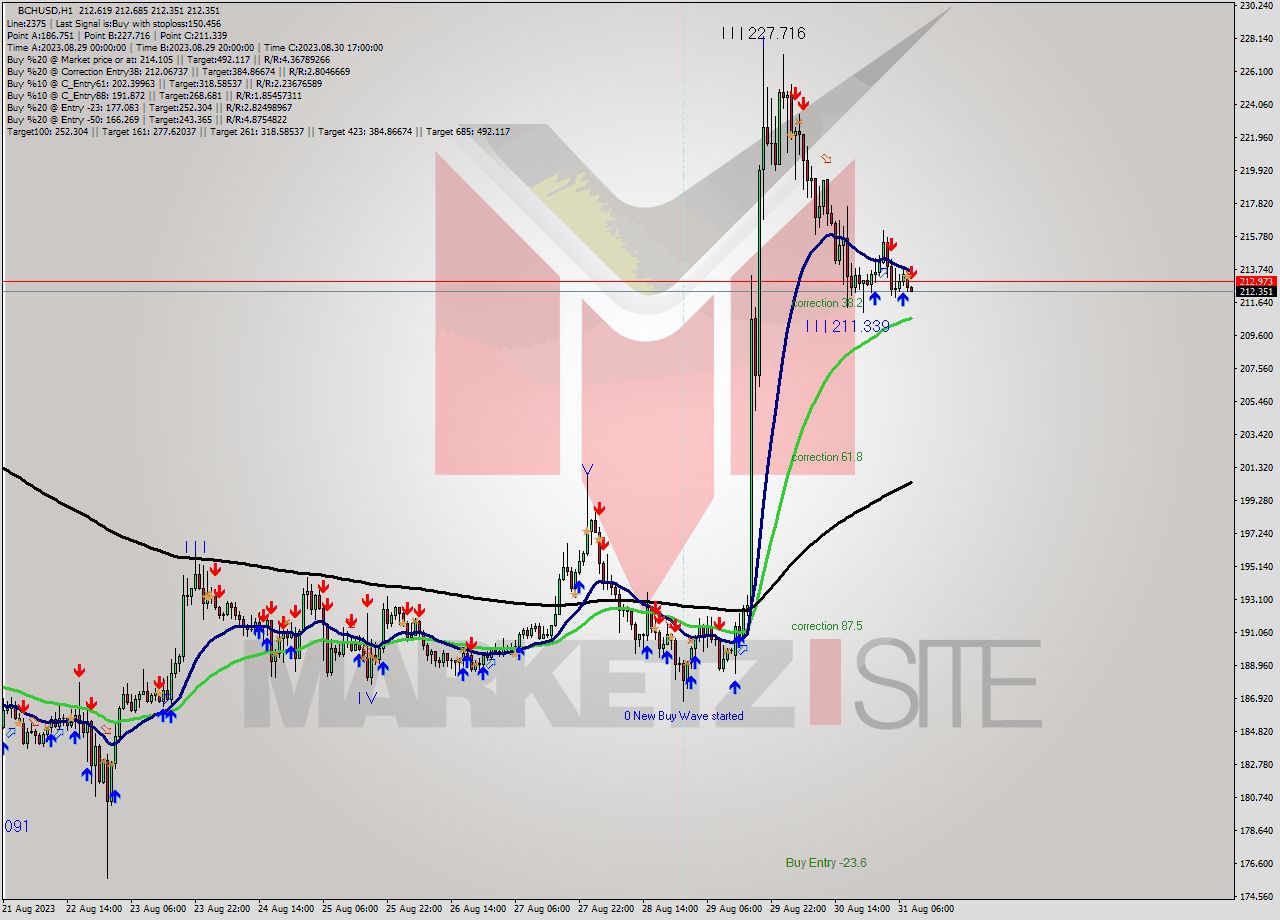Click '29 Aug 22:00' on the time axis
This screenshot has height=920, width=1280.
[798, 909]
